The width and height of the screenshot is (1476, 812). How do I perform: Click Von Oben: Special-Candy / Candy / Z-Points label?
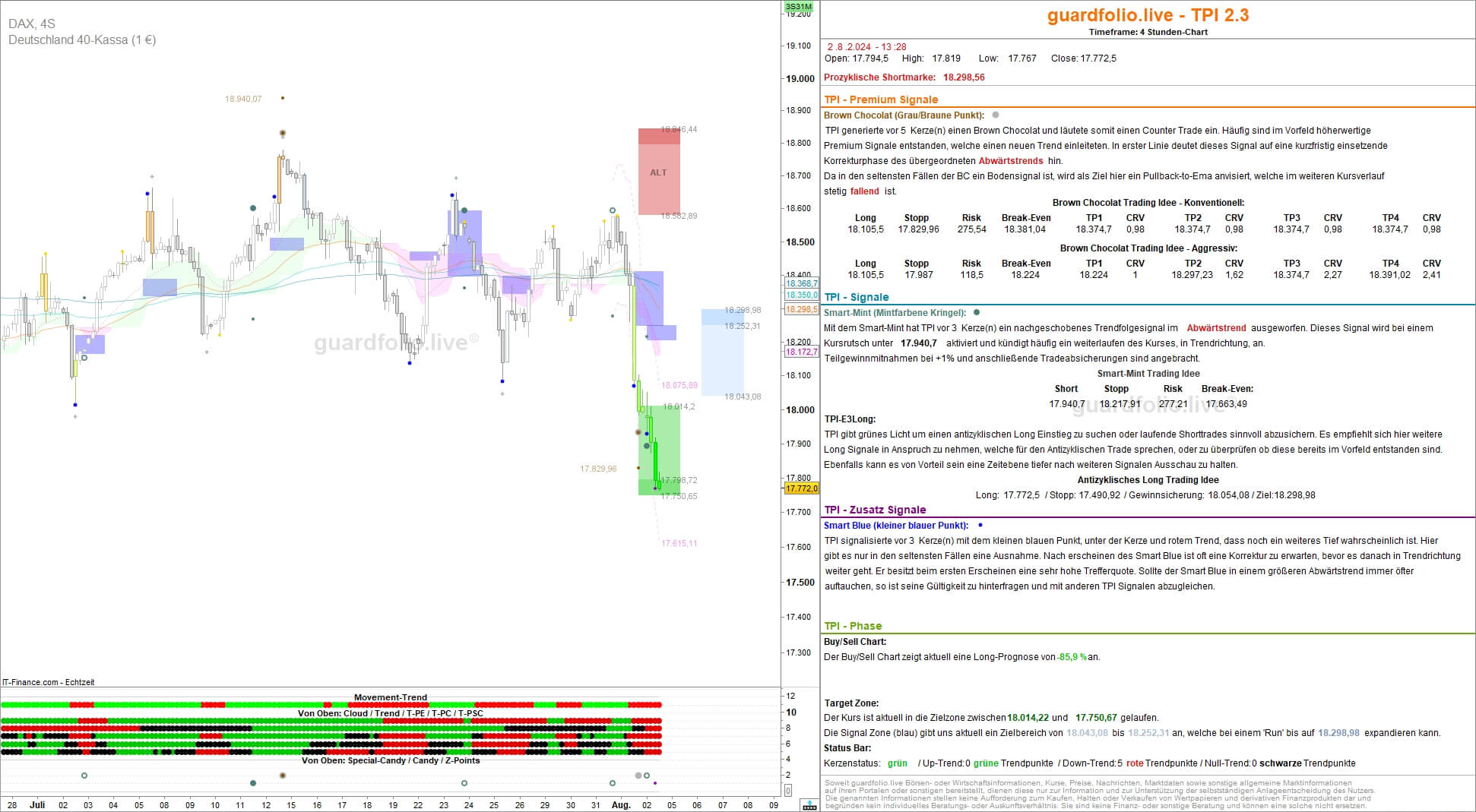tap(391, 760)
